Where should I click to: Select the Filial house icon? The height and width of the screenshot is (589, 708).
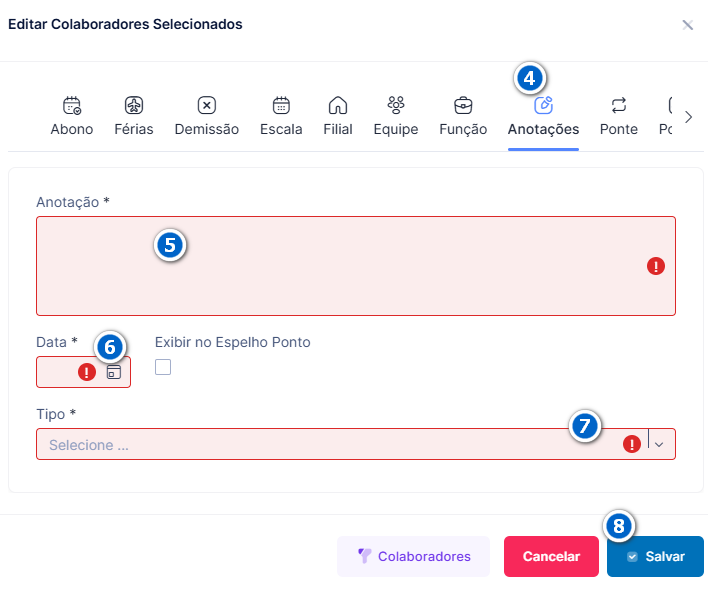click(338, 105)
